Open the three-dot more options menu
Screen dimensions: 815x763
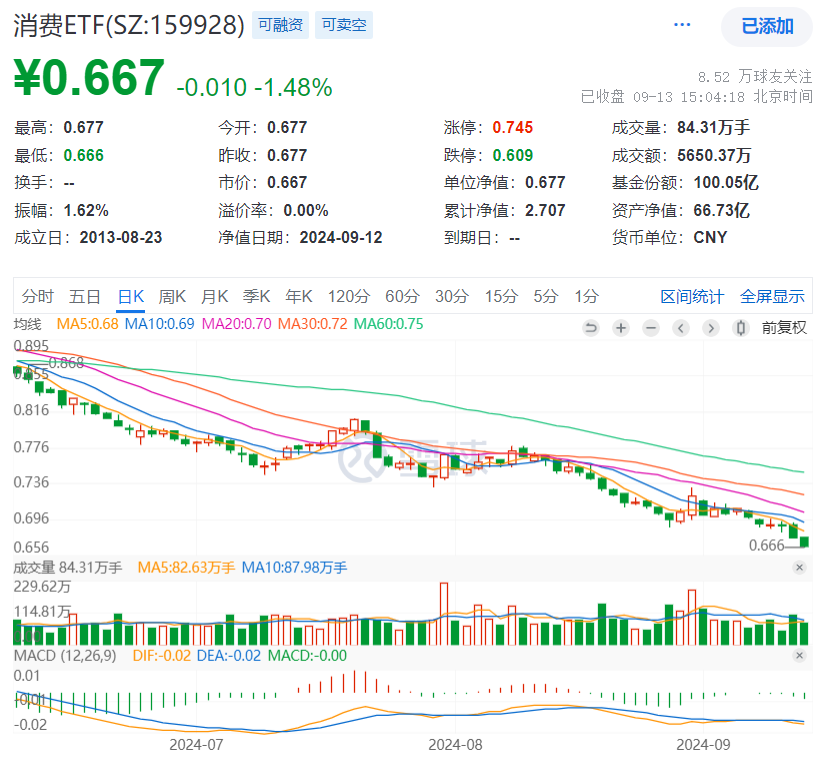click(682, 25)
